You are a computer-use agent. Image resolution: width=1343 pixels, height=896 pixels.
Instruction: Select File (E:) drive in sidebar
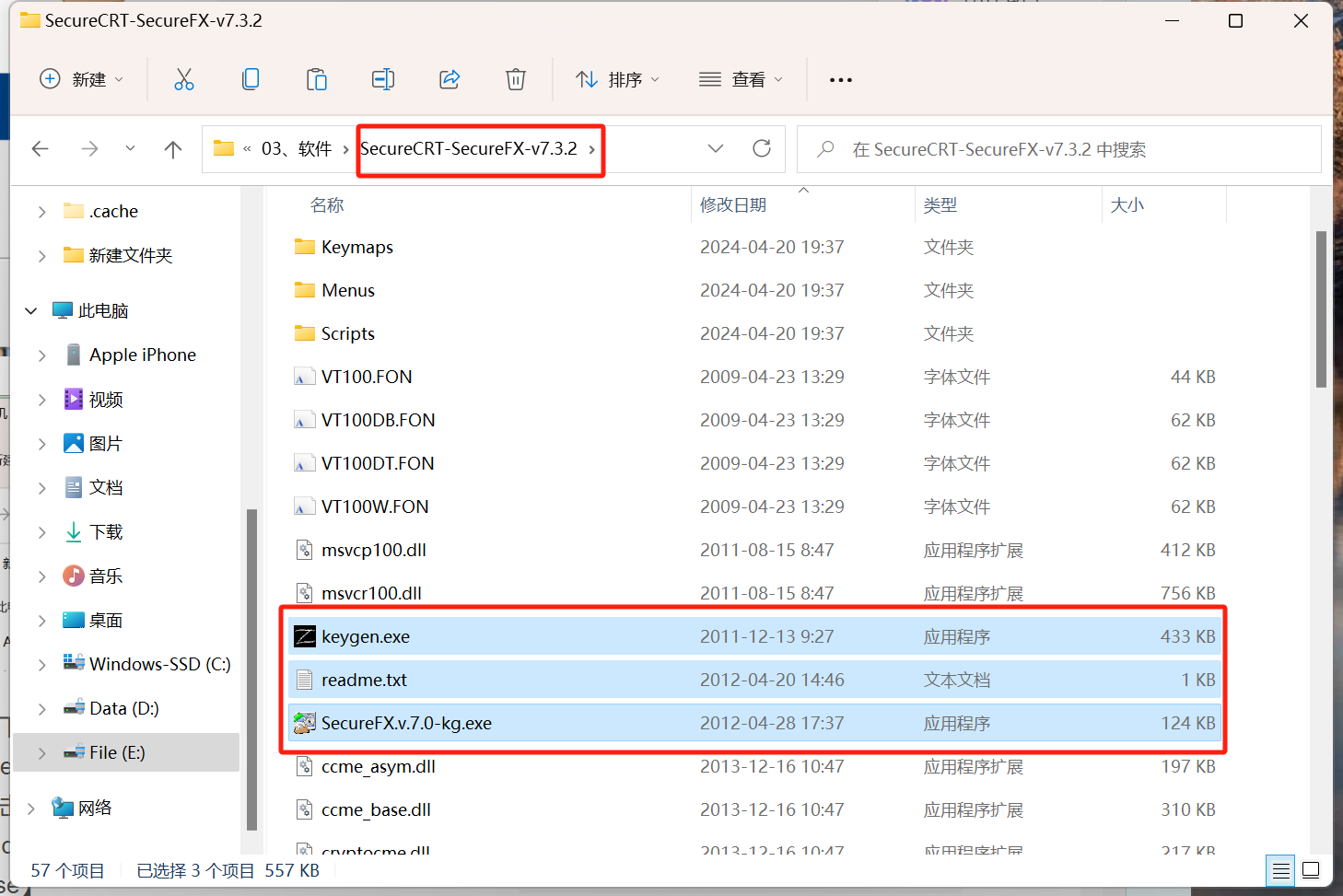click(127, 752)
